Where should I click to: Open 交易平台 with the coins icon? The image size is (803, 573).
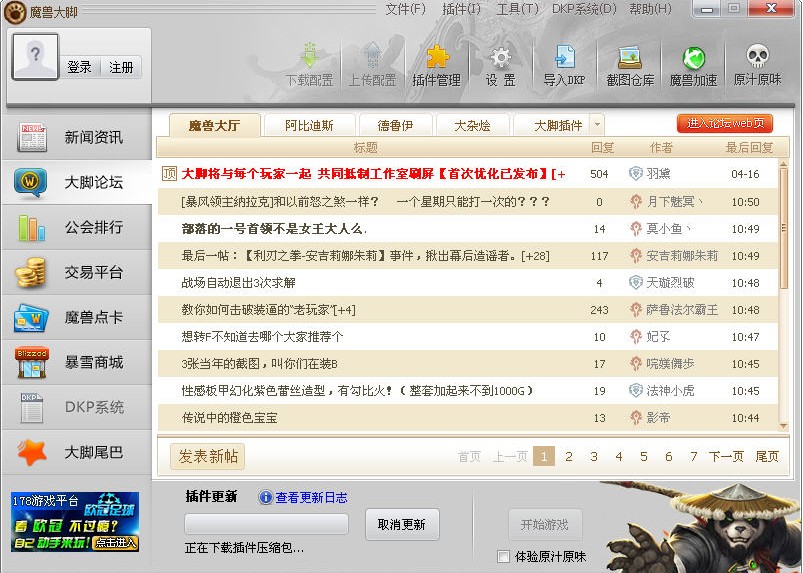click(x=76, y=272)
